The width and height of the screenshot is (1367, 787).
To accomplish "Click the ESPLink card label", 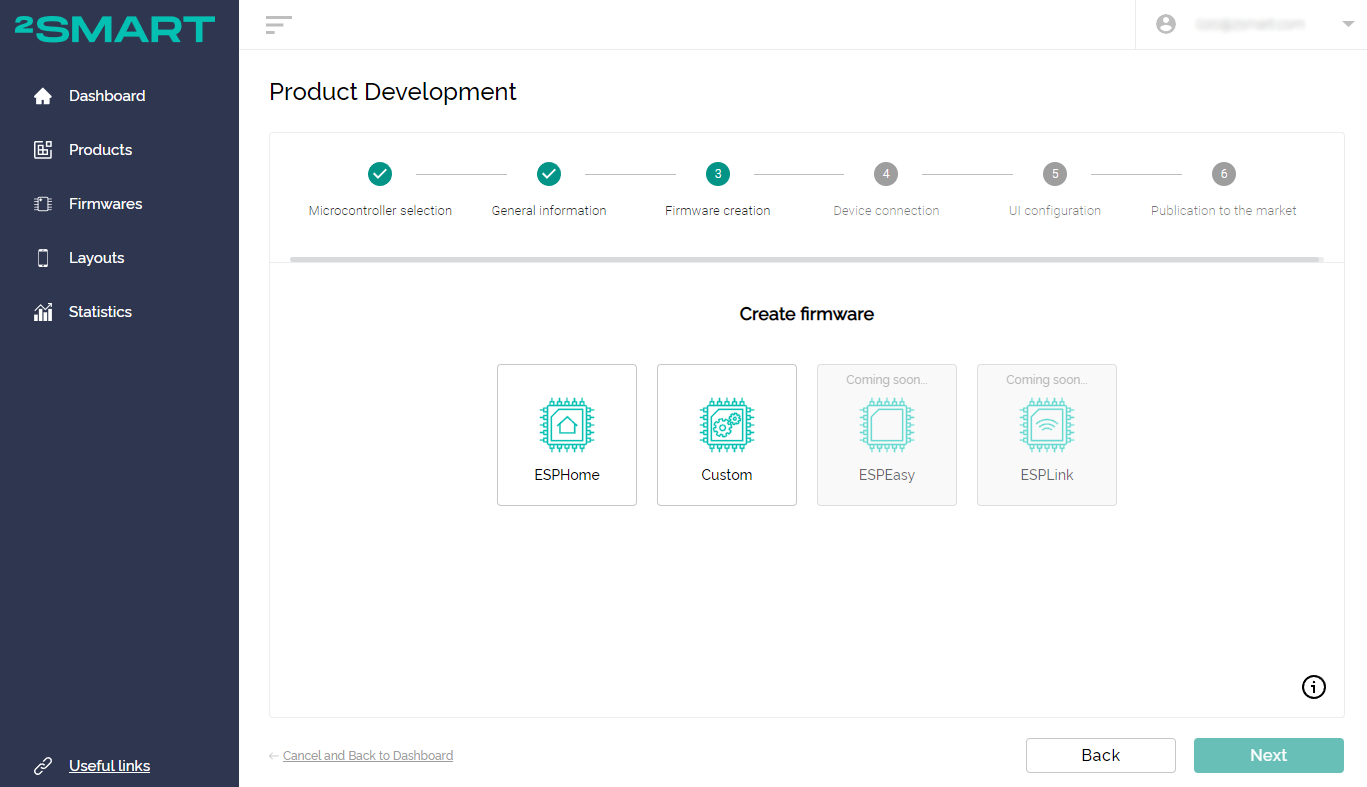I will 1047,475.
